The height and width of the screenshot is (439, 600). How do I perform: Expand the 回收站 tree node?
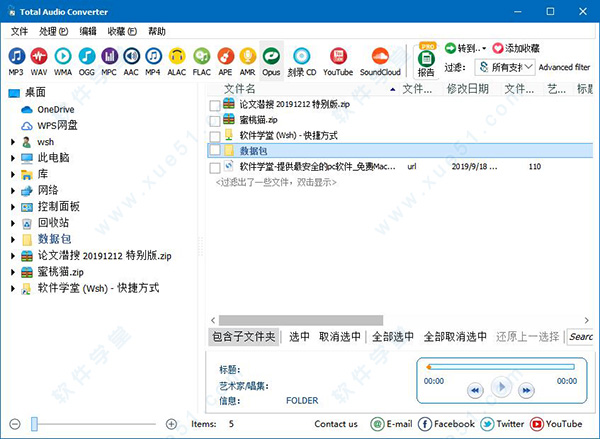coord(13,223)
